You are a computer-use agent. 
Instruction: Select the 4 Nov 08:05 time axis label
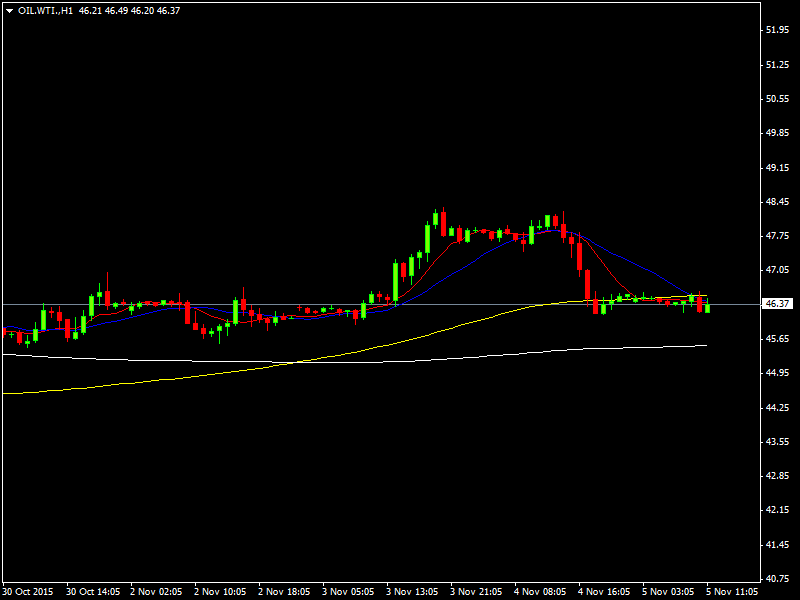click(x=540, y=592)
